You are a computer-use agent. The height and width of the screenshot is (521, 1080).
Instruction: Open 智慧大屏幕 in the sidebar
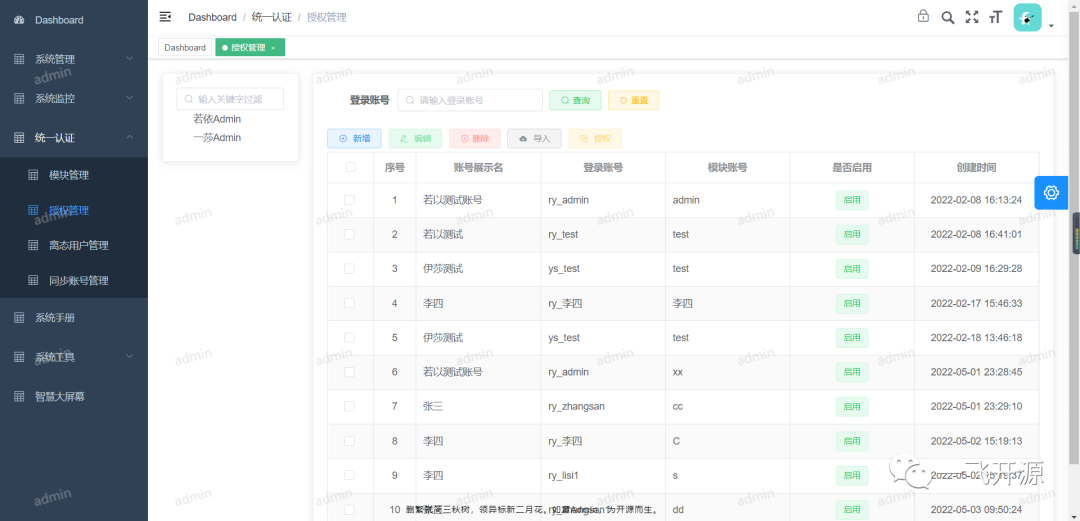coord(74,397)
